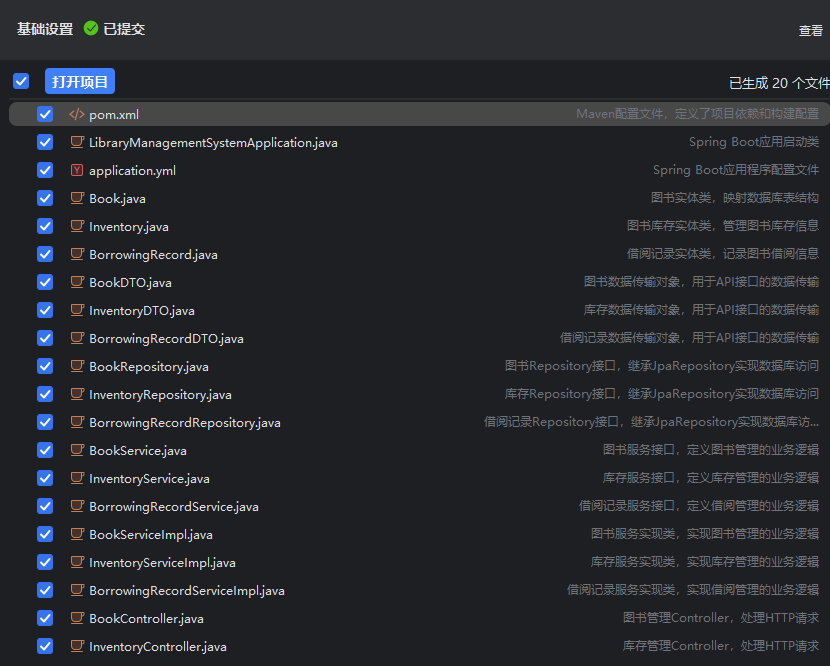Uncheck the pom.xml checkbox
Image resolution: width=830 pixels, height=666 pixels.
coord(45,114)
